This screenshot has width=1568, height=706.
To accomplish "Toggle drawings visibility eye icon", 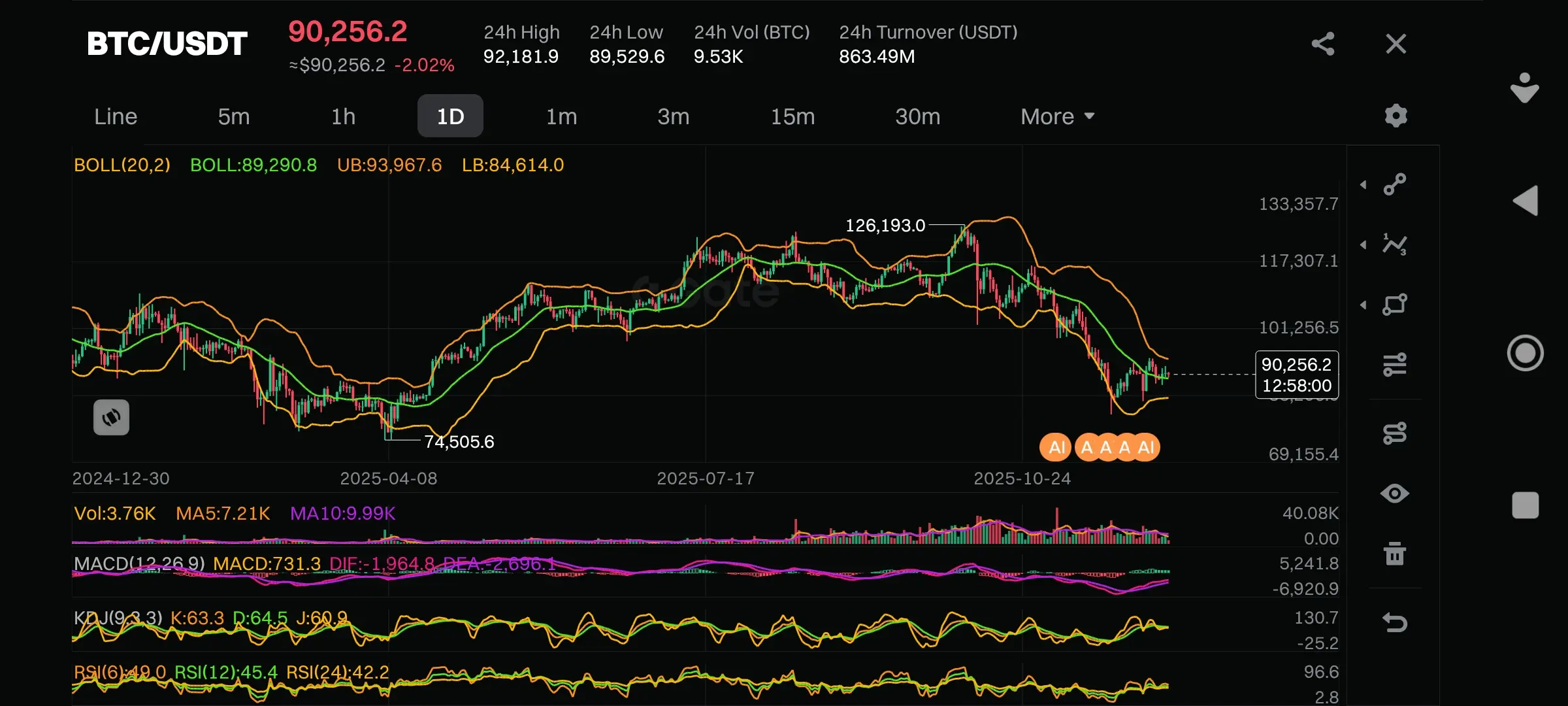I will (1395, 494).
